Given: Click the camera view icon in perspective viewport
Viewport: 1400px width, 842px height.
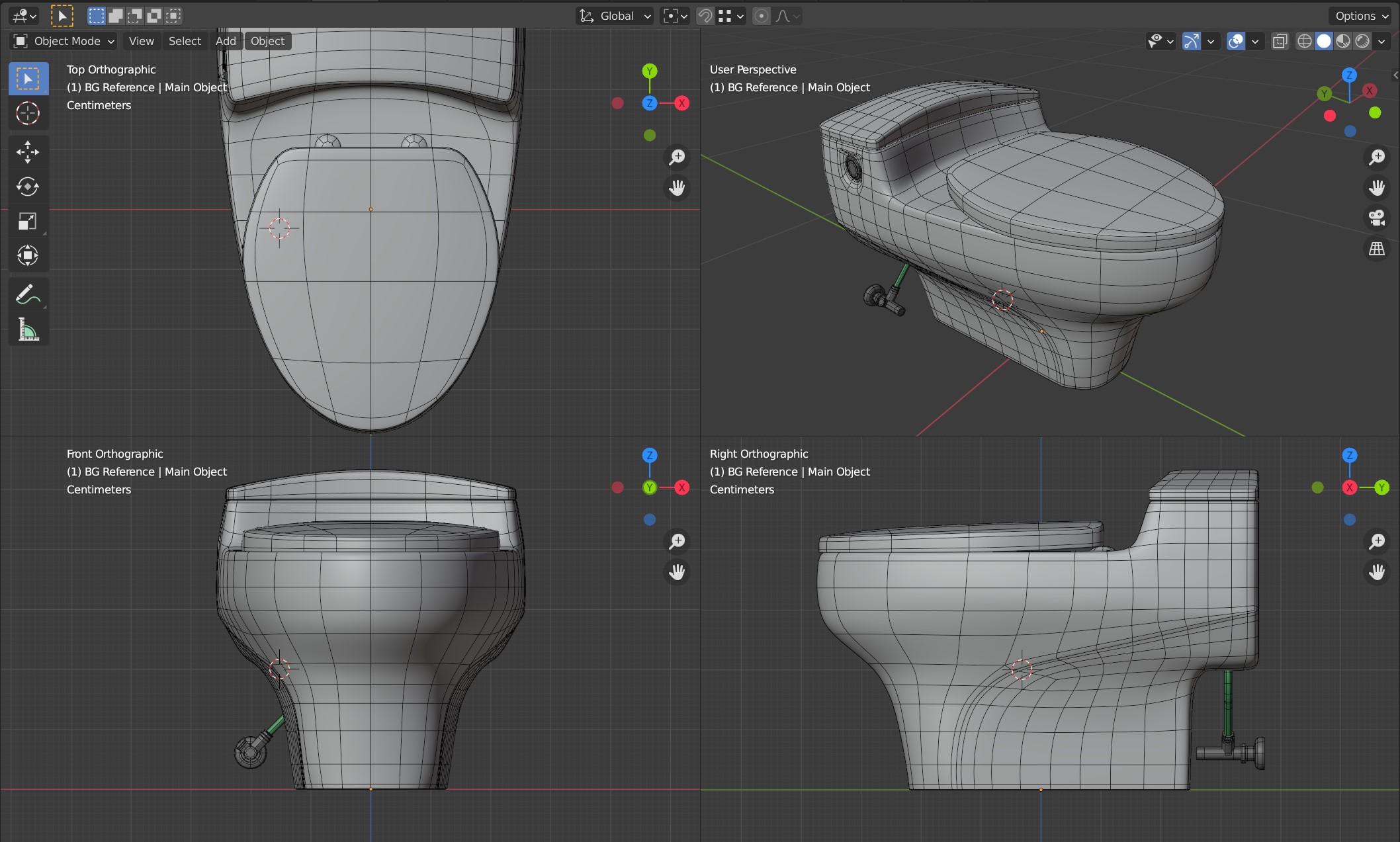Looking at the screenshot, I should (x=1377, y=218).
